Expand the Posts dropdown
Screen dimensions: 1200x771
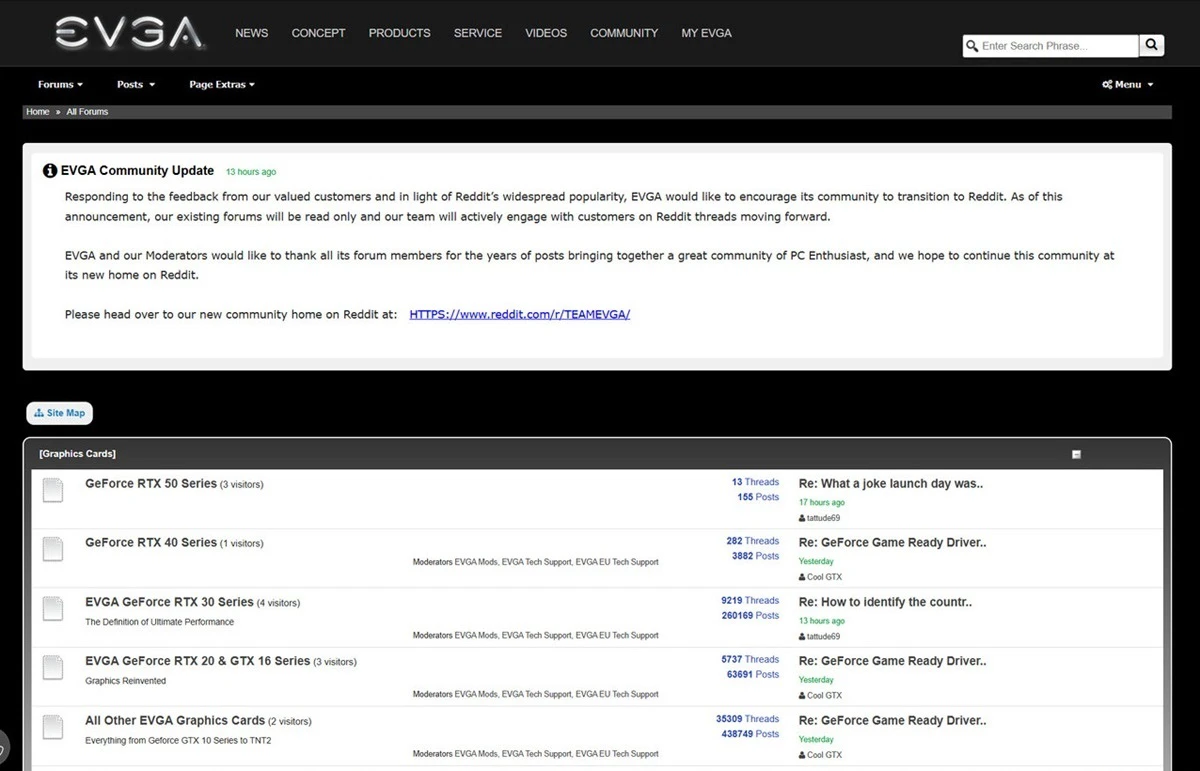click(x=135, y=85)
